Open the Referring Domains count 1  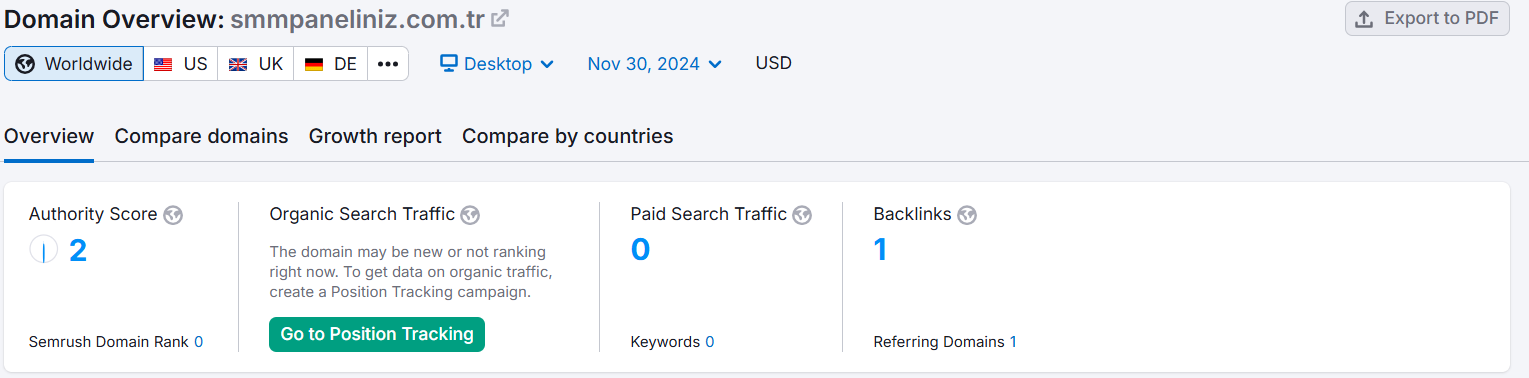(1013, 342)
